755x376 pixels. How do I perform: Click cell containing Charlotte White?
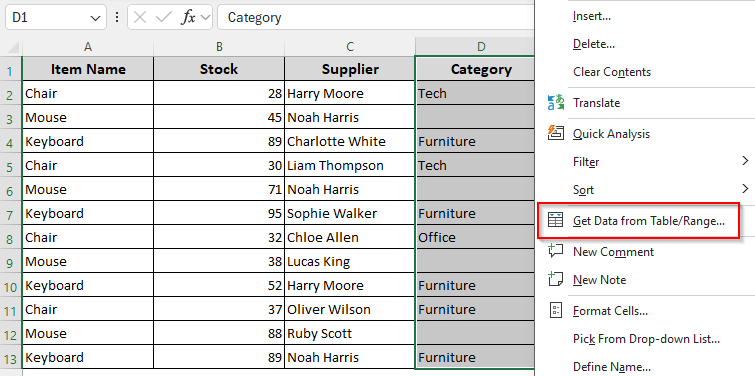[x=350, y=141]
